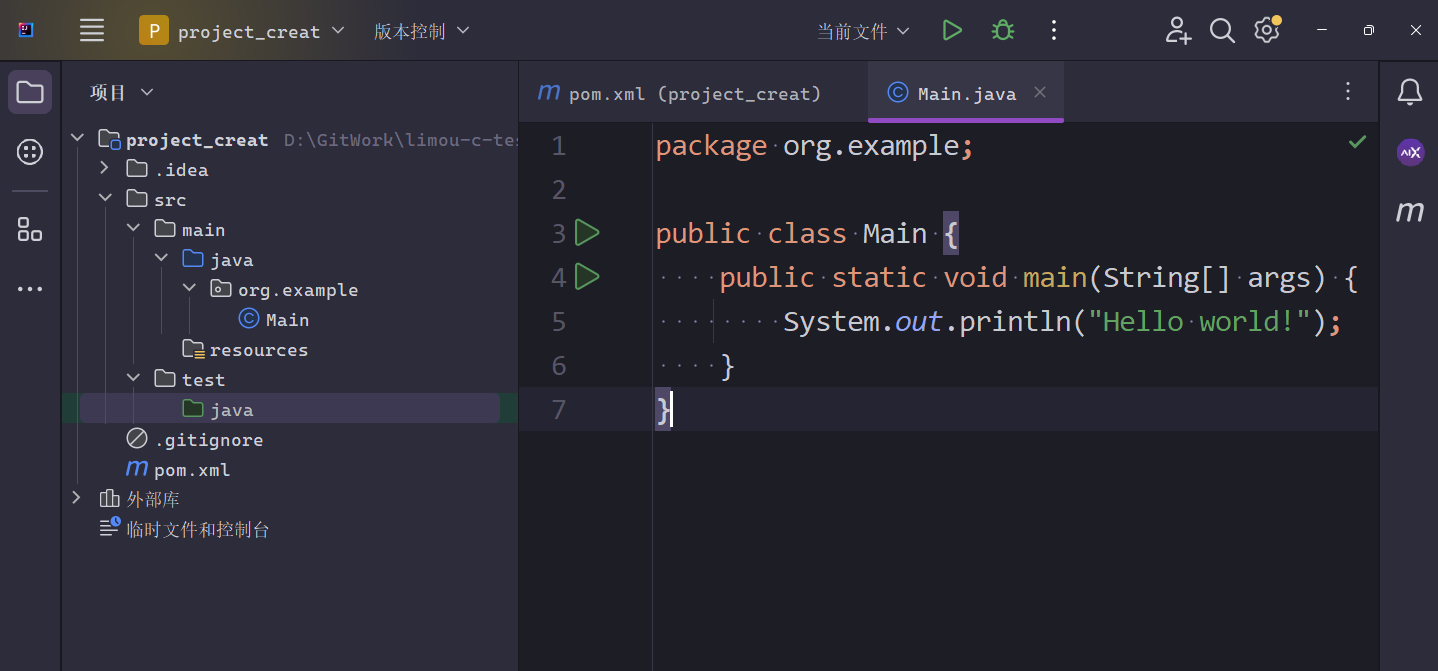Open the Structure tool window icon
Viewport: 1438px width, 671px height.
30,229
